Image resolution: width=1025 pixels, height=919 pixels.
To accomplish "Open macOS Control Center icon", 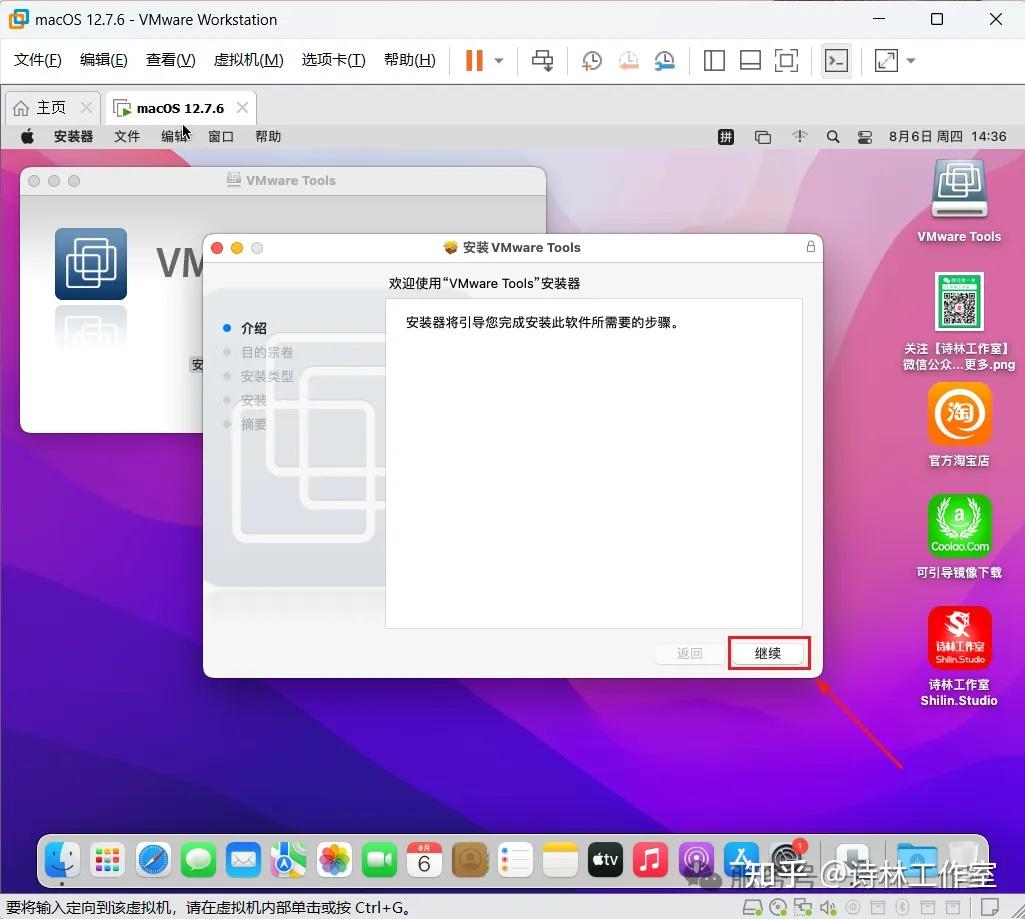I will pyautogui.click(x=865, y=137).
